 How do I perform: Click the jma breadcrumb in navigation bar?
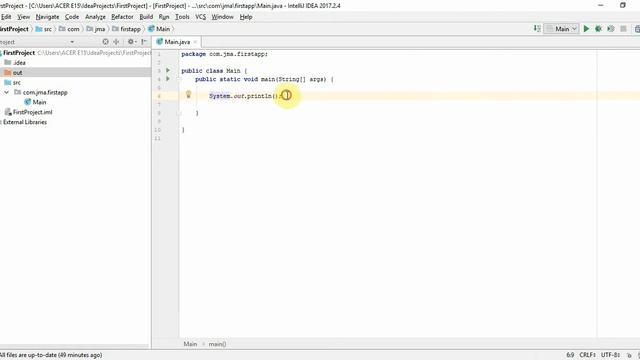(x=96, y=29)
